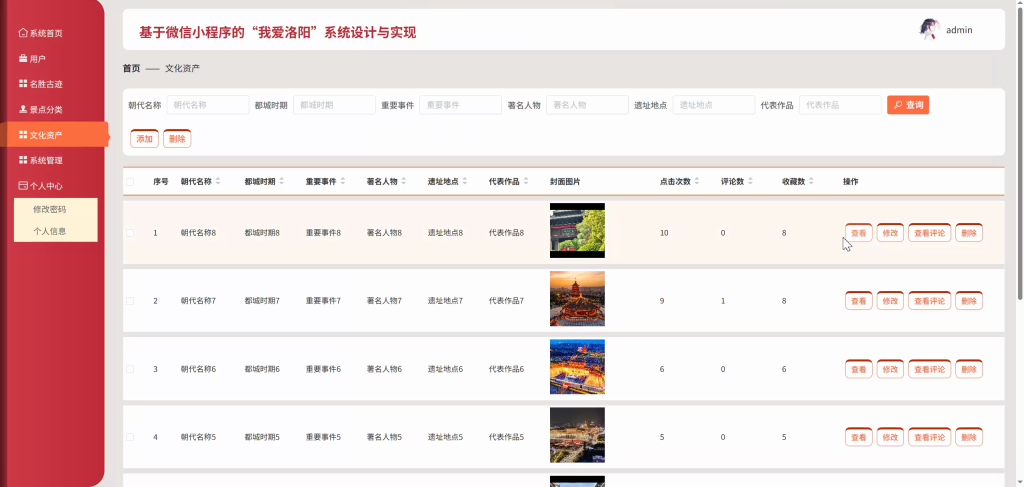This screenshot has width=1024, height=487.
Task: Open cover image thumbnail of 朝代名称8
Action: point(577,230)
